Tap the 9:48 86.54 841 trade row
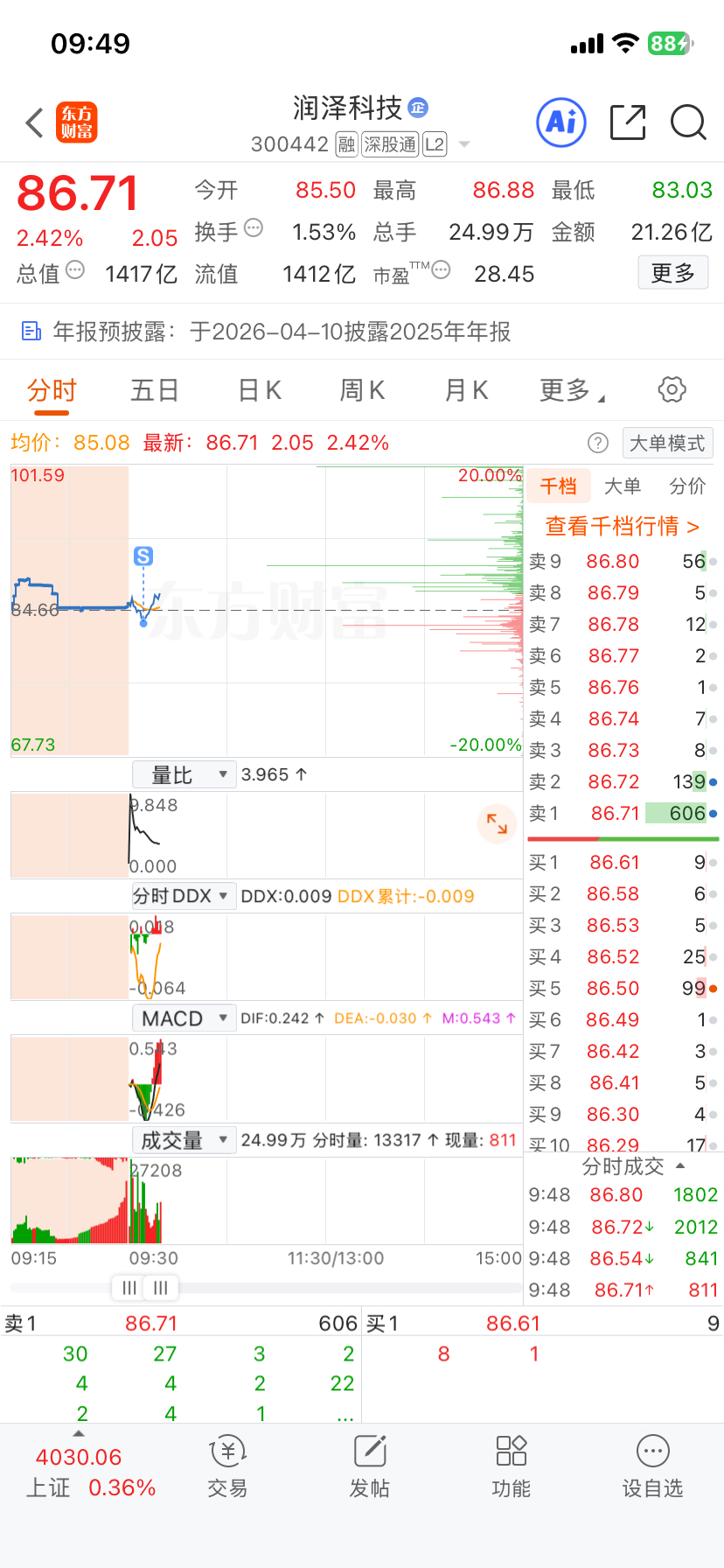724x1568 pixels. 623,1259
